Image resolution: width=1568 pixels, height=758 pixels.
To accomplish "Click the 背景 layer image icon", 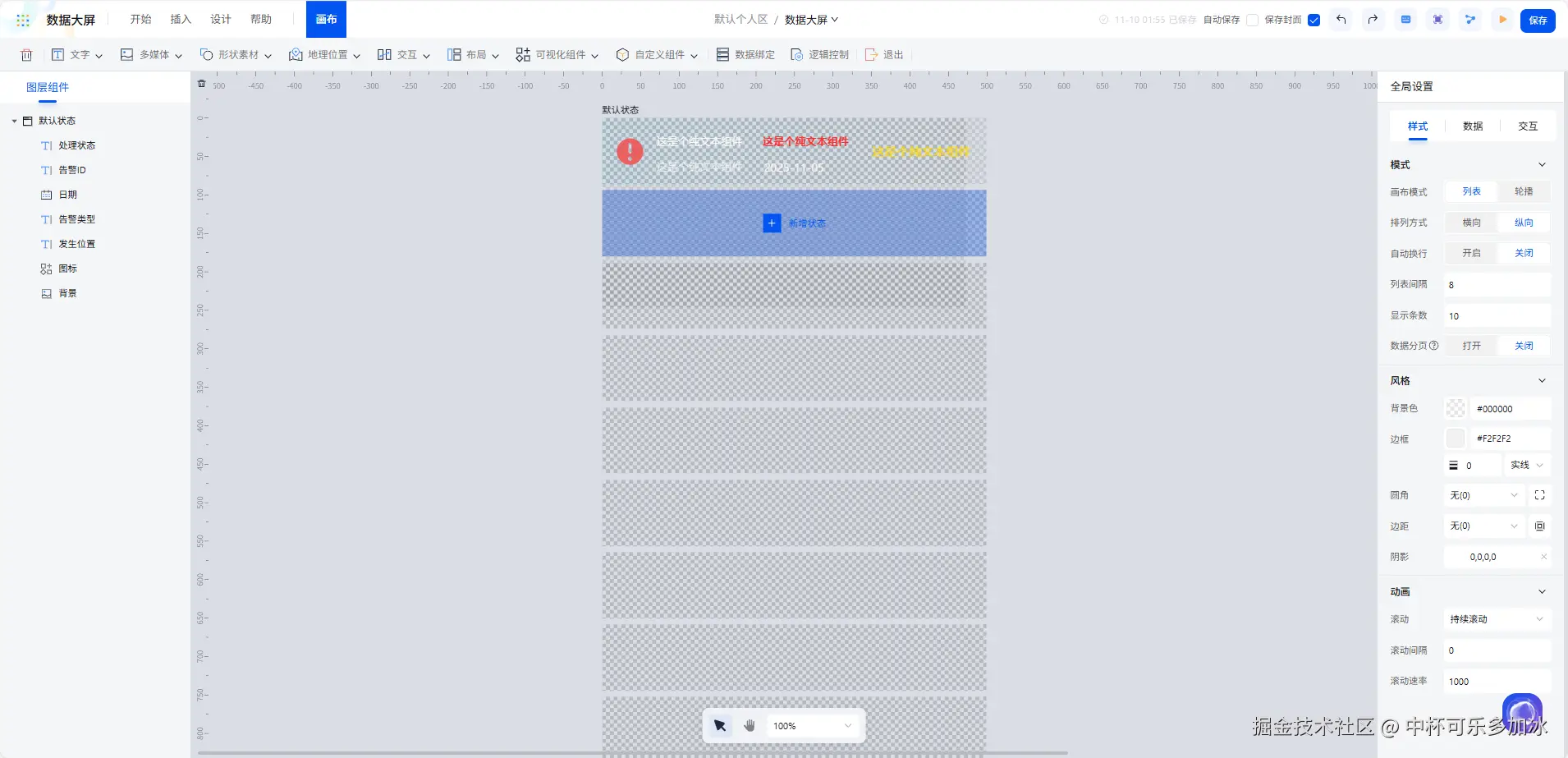I will click(x=46, y=293).
